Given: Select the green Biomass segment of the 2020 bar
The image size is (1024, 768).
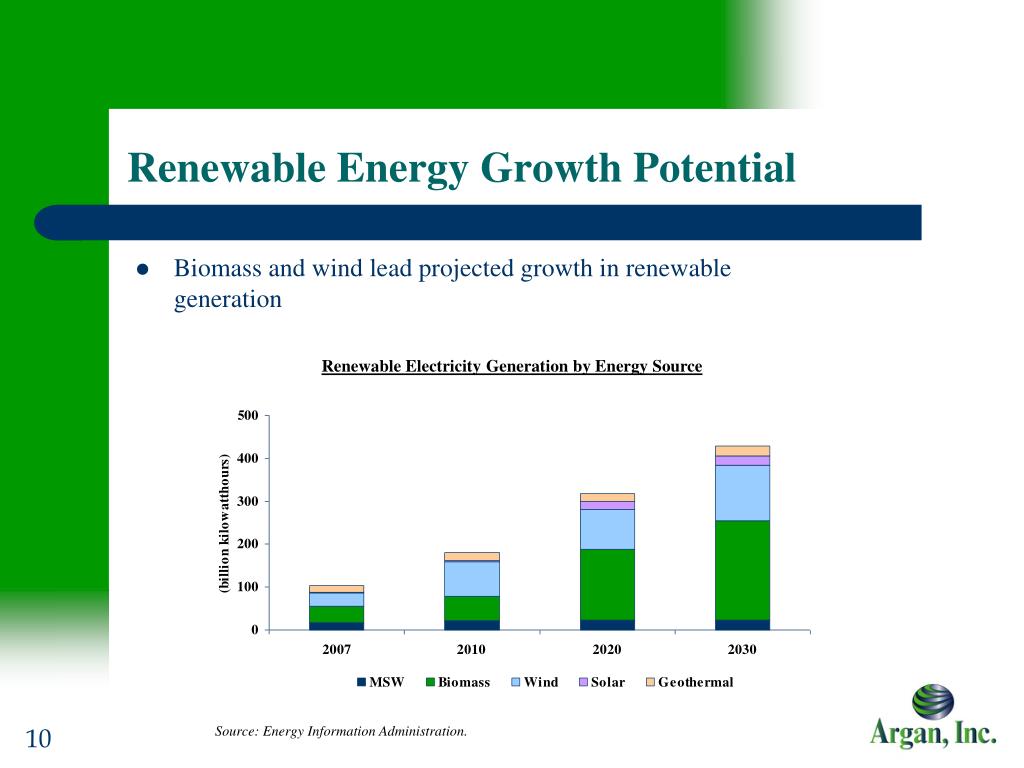Looking at the screenshot, I should tap(607, 584).
